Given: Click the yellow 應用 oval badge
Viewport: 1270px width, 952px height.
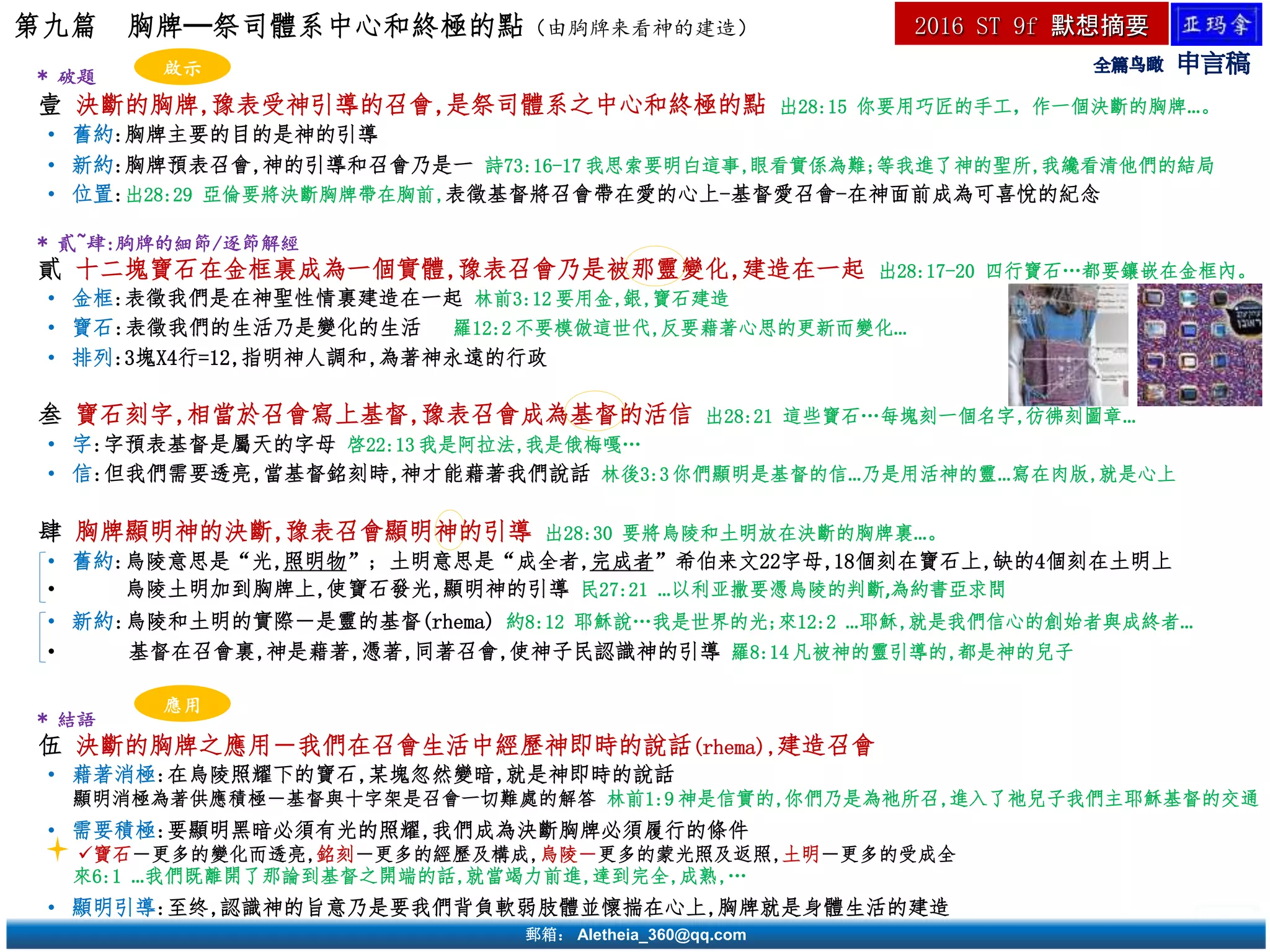Looking at the screenshot, I should coord(182,704).
